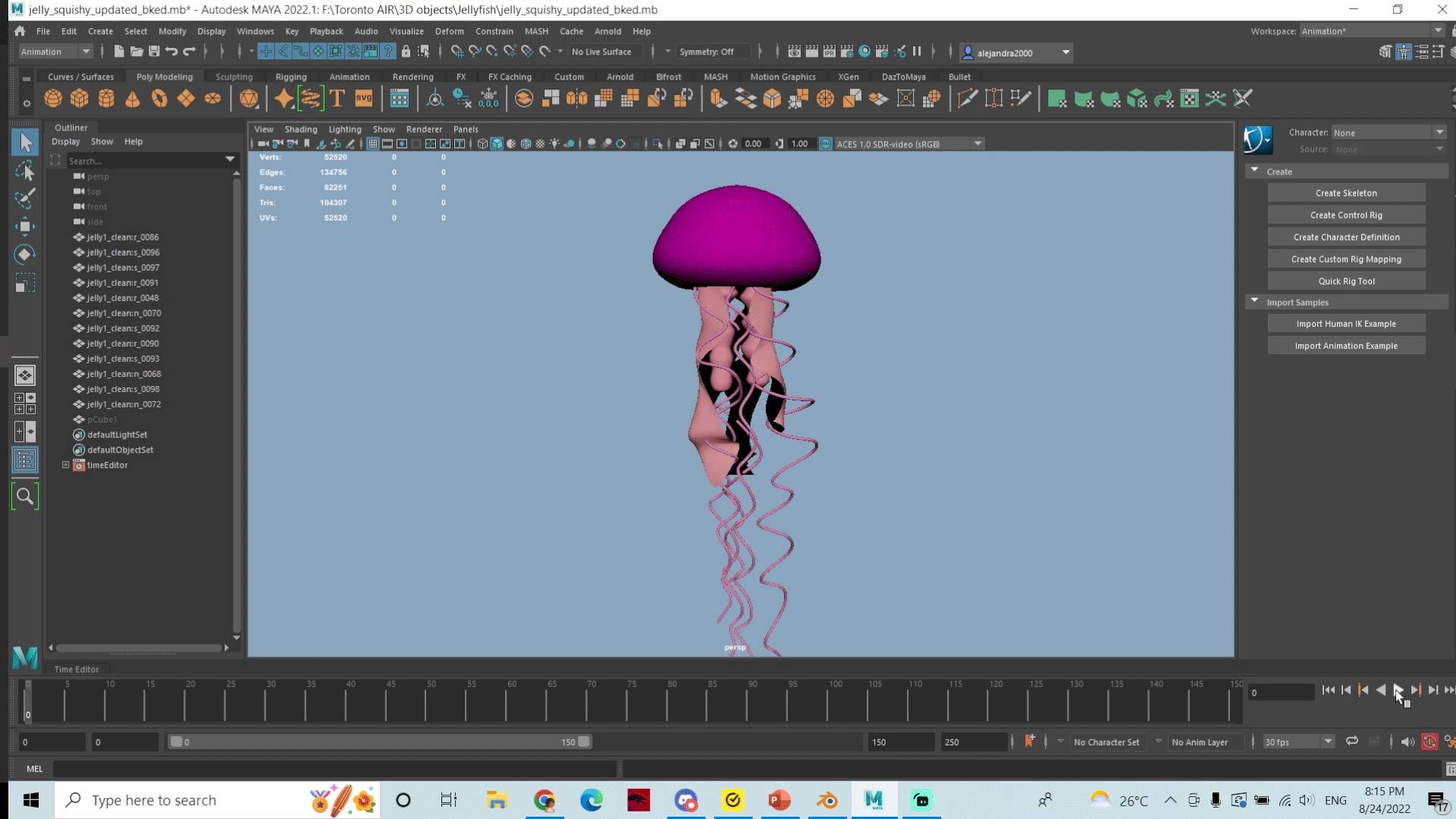
Task: Collapse the Create section in HumanIK
Action: coord(1254,171)
